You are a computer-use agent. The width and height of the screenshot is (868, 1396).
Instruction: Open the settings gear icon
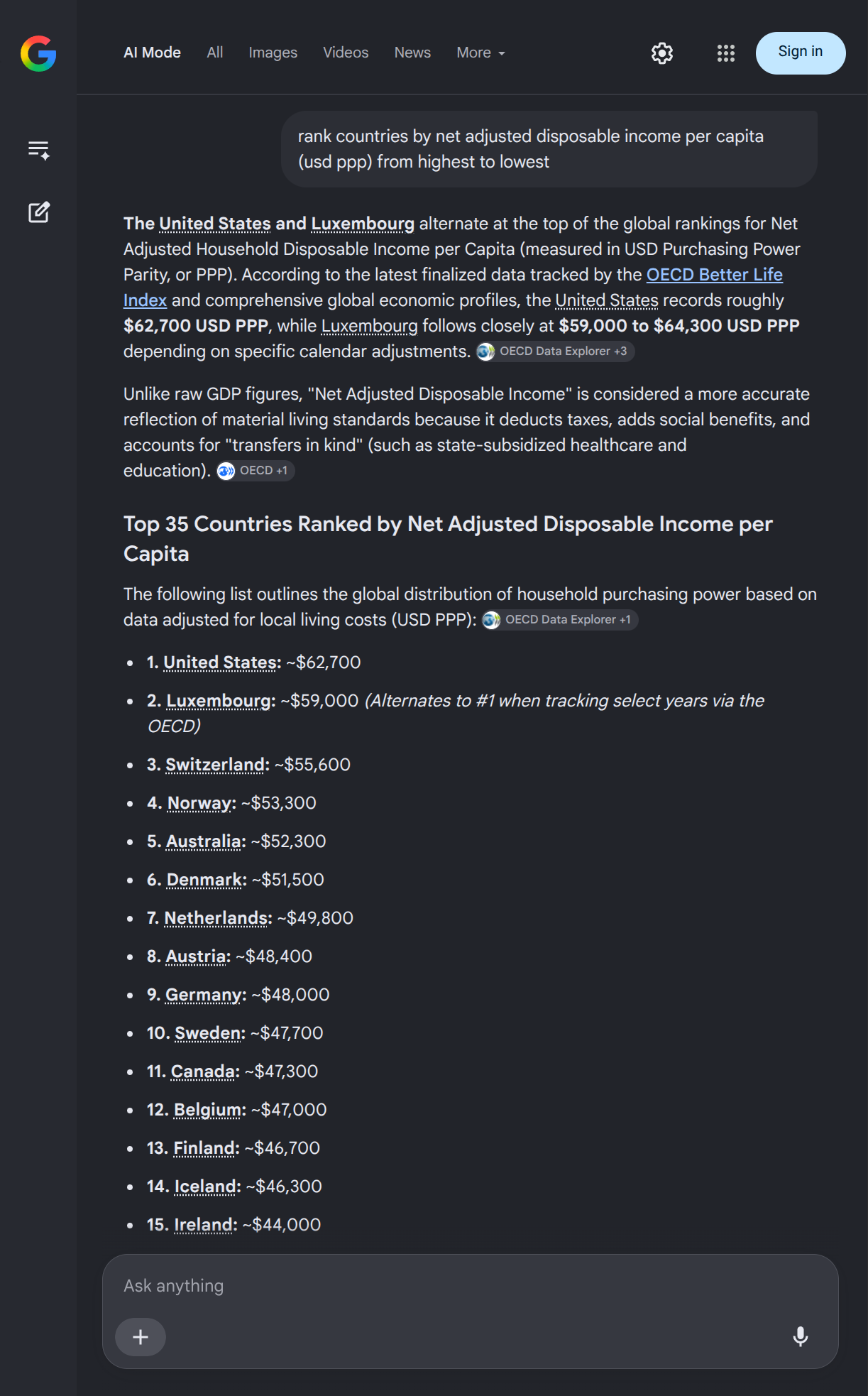(x=661, y=53)
